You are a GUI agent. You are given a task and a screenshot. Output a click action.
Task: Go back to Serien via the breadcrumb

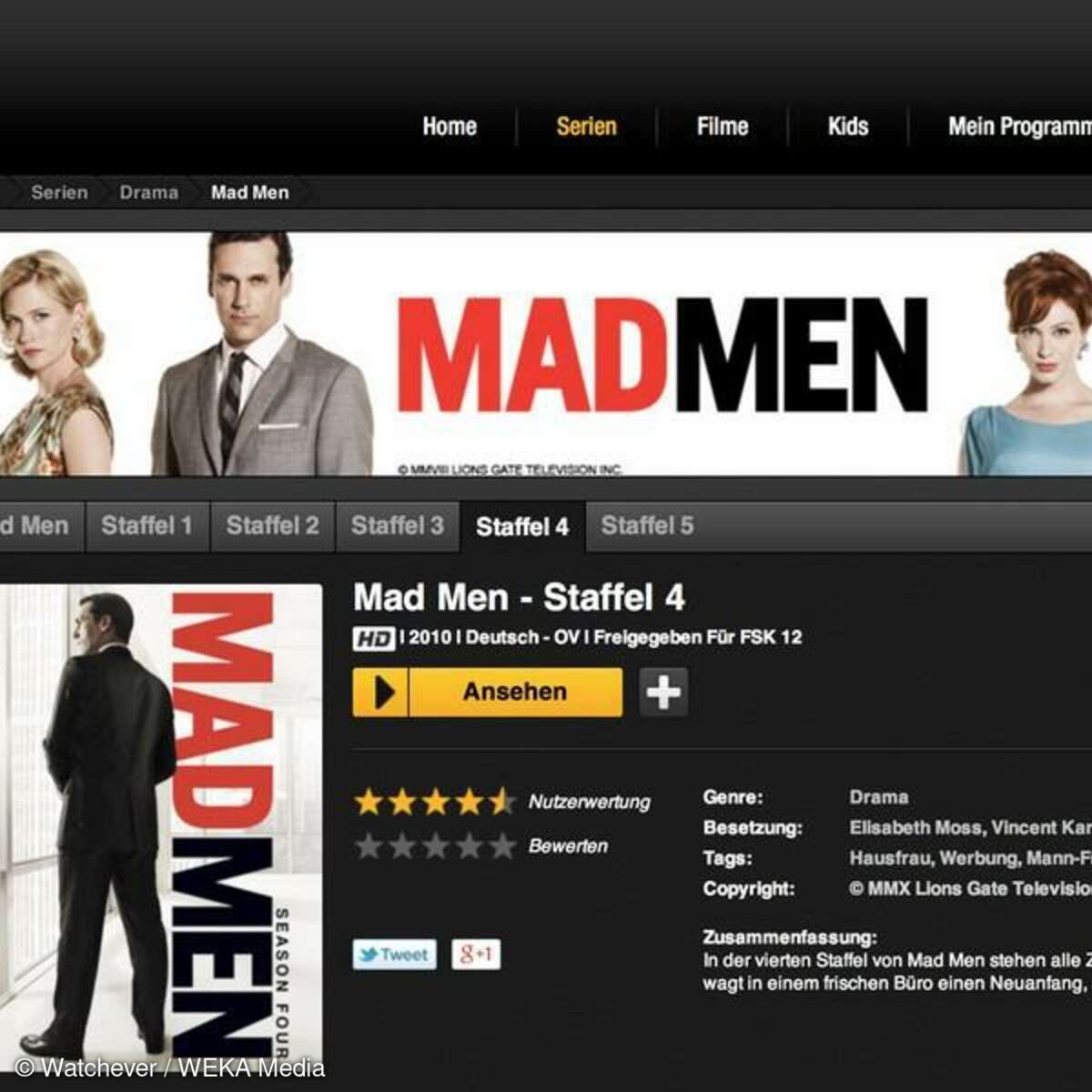tap(59, 193)
